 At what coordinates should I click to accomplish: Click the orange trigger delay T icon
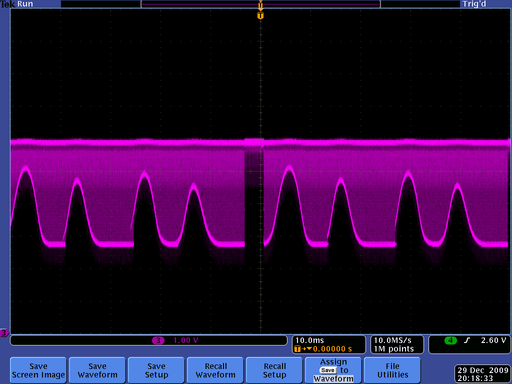click(x=297, y=349)
